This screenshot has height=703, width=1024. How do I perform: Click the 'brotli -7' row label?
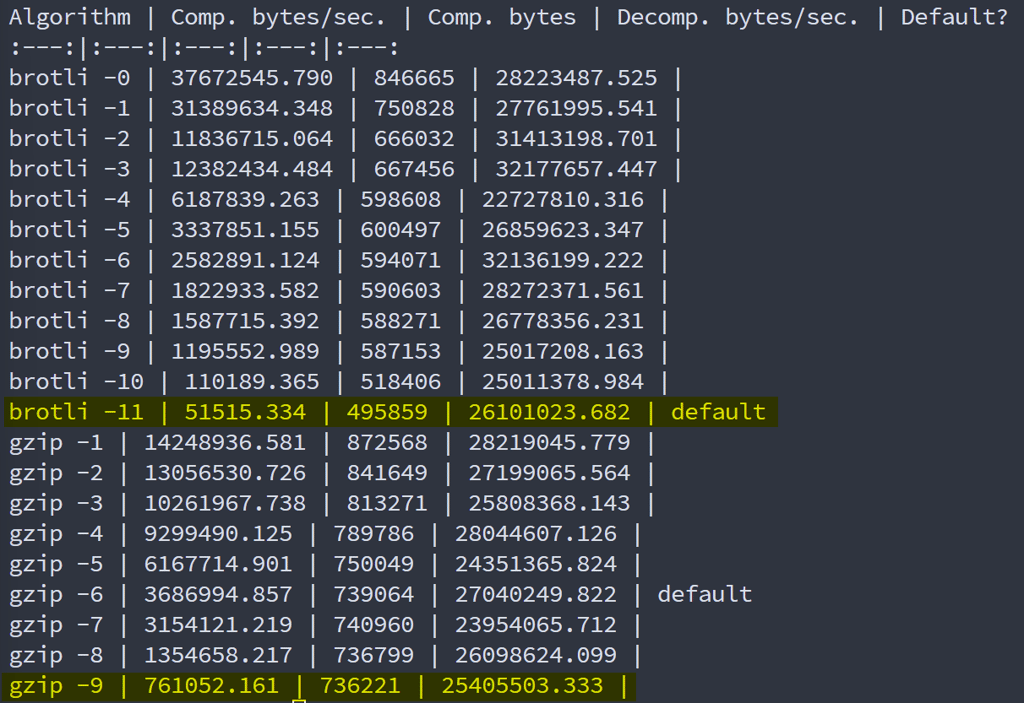[70, 290]
